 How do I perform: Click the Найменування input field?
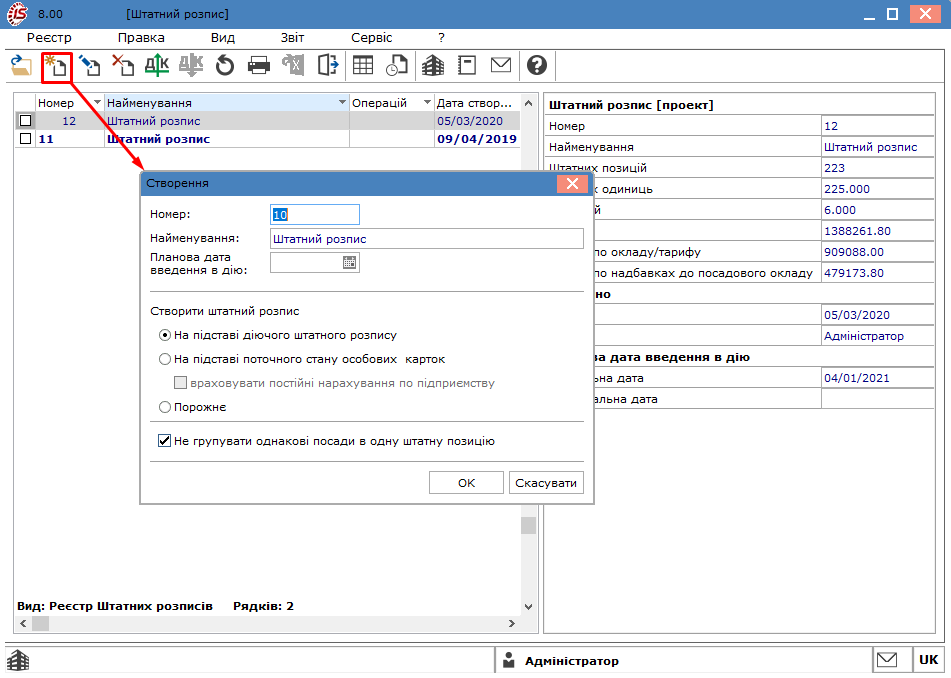pos(427,239)
